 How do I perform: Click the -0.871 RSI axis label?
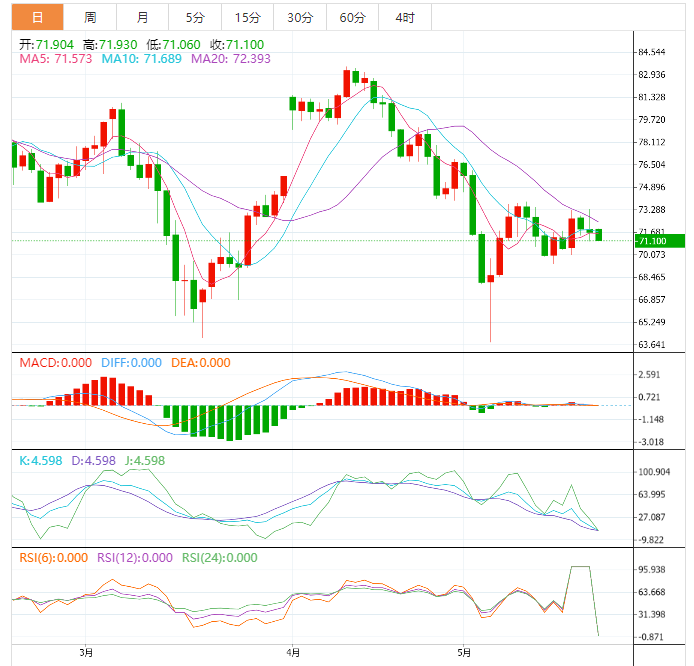pyautogui.click(x=650, y=637)
